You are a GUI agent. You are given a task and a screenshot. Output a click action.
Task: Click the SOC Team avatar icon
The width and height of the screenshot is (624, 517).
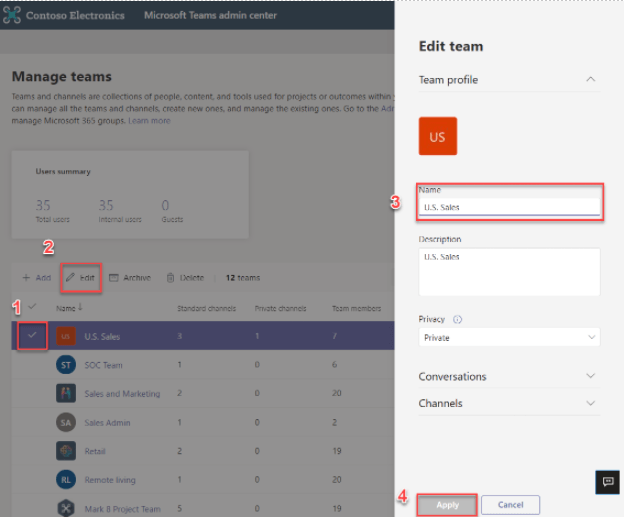click(x=66, y=365)
